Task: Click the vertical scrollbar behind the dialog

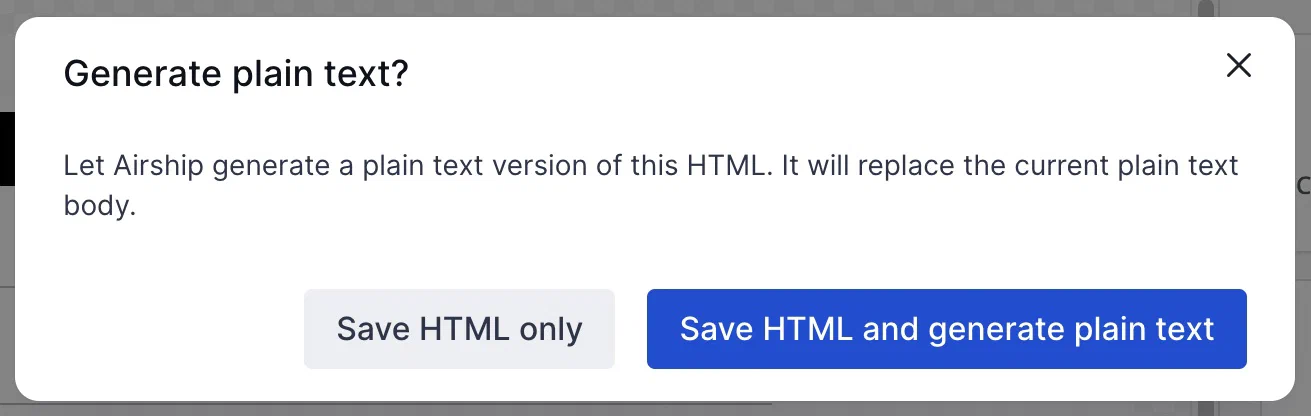Action: (1205, 12)
